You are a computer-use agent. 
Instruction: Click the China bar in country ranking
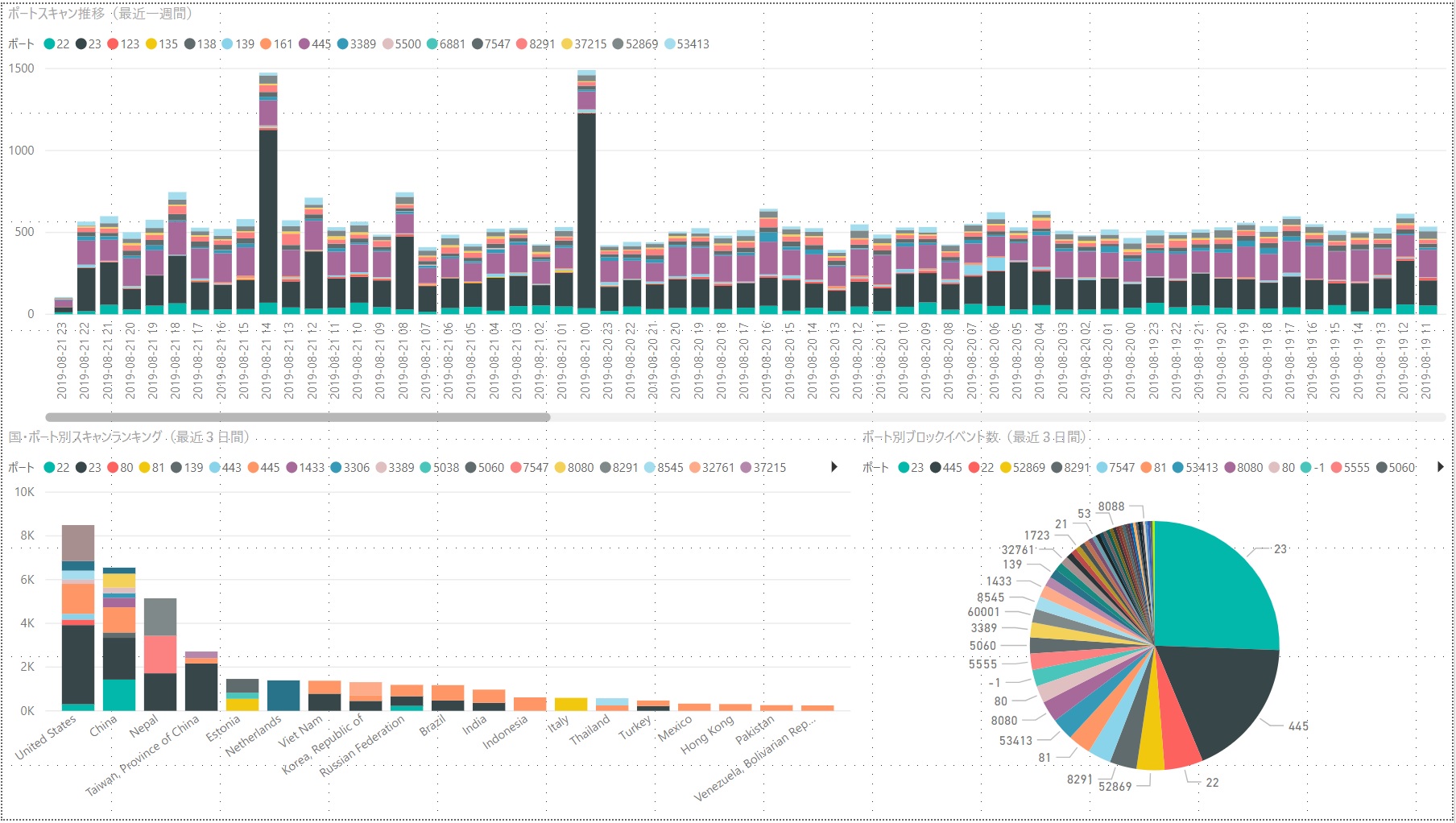click(119, 639)
